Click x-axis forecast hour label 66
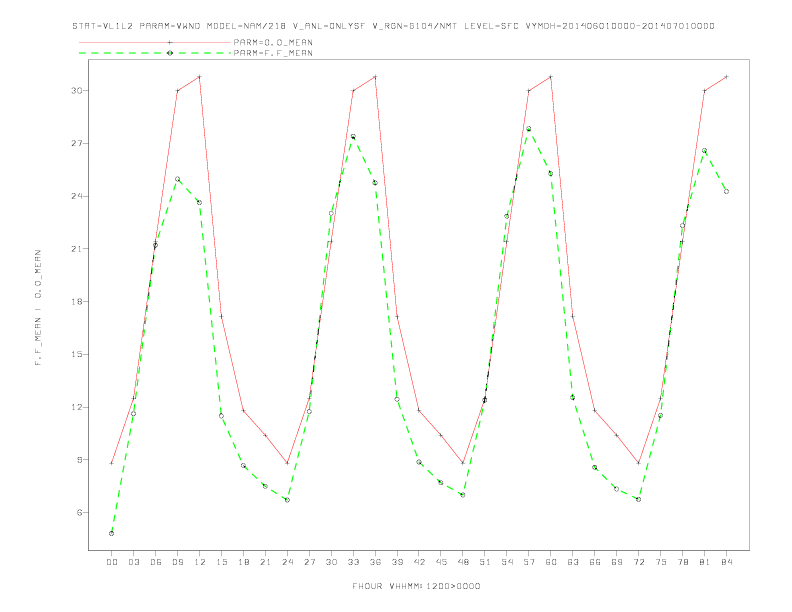The height and width of the screenshot is (612, 792). click(x=595, y=562)
